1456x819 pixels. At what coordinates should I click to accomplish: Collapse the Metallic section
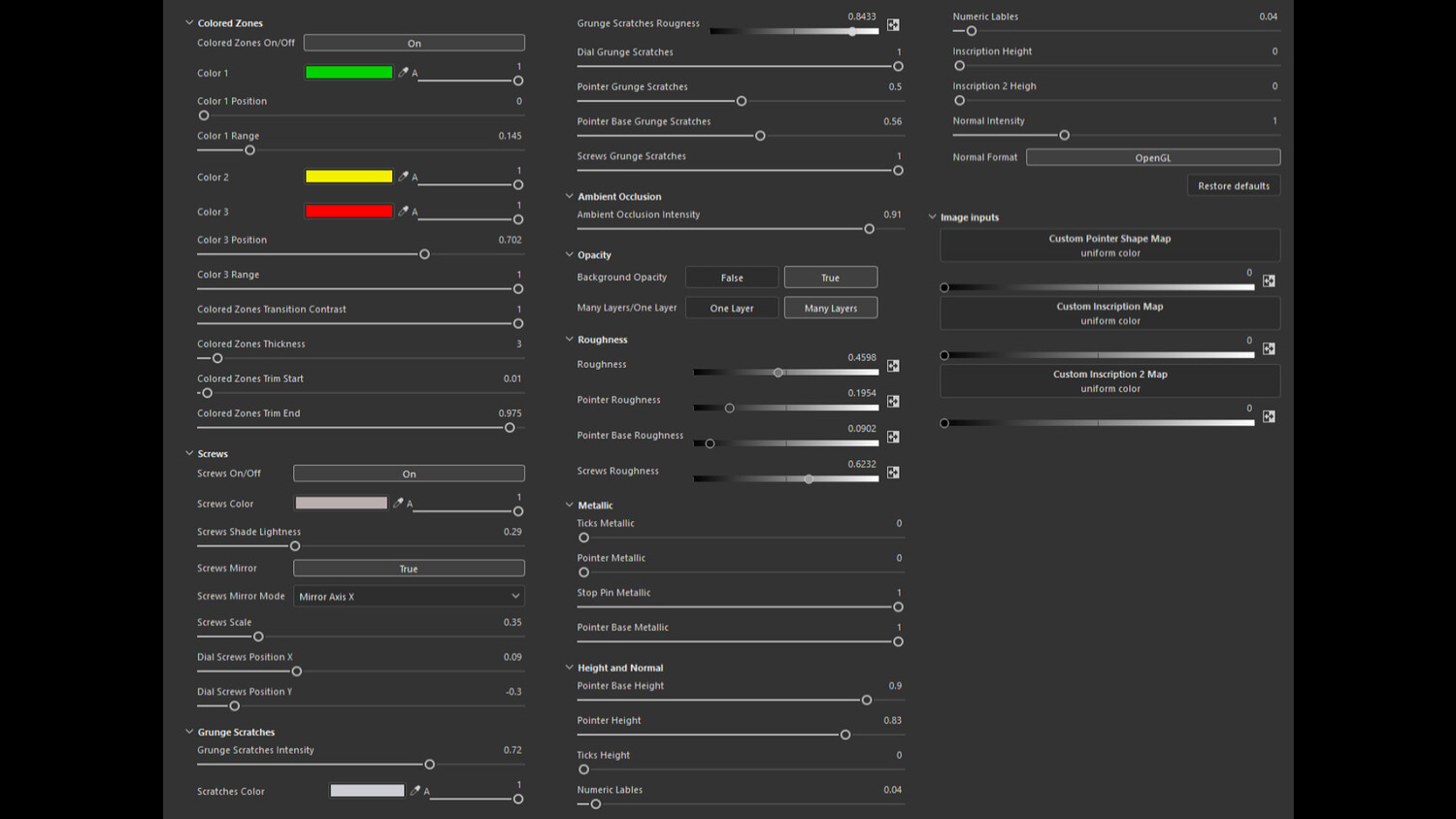[x=570, y=505]
